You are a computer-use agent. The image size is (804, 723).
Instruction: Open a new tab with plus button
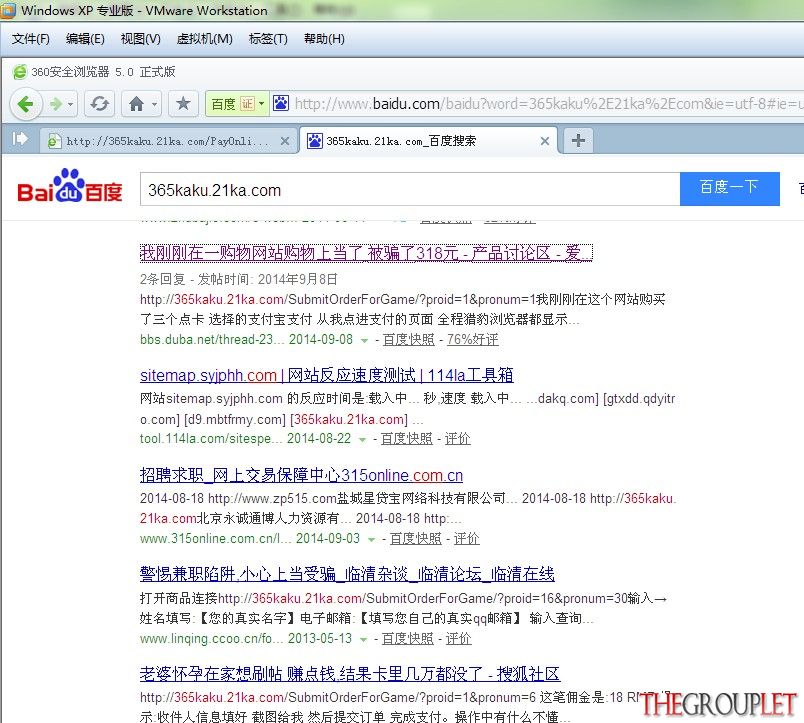click(x=578, y=140)
